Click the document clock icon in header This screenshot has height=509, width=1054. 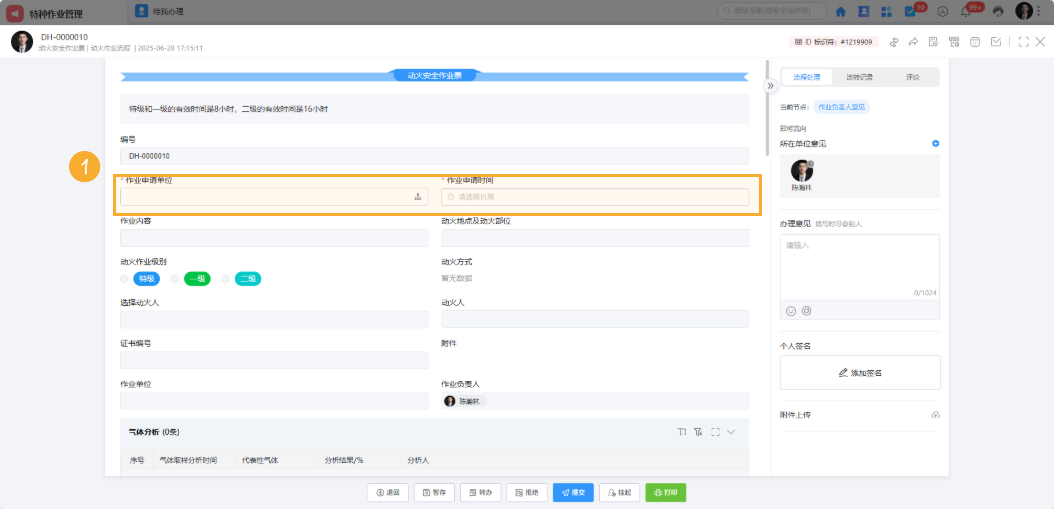[x=933, y=42]
